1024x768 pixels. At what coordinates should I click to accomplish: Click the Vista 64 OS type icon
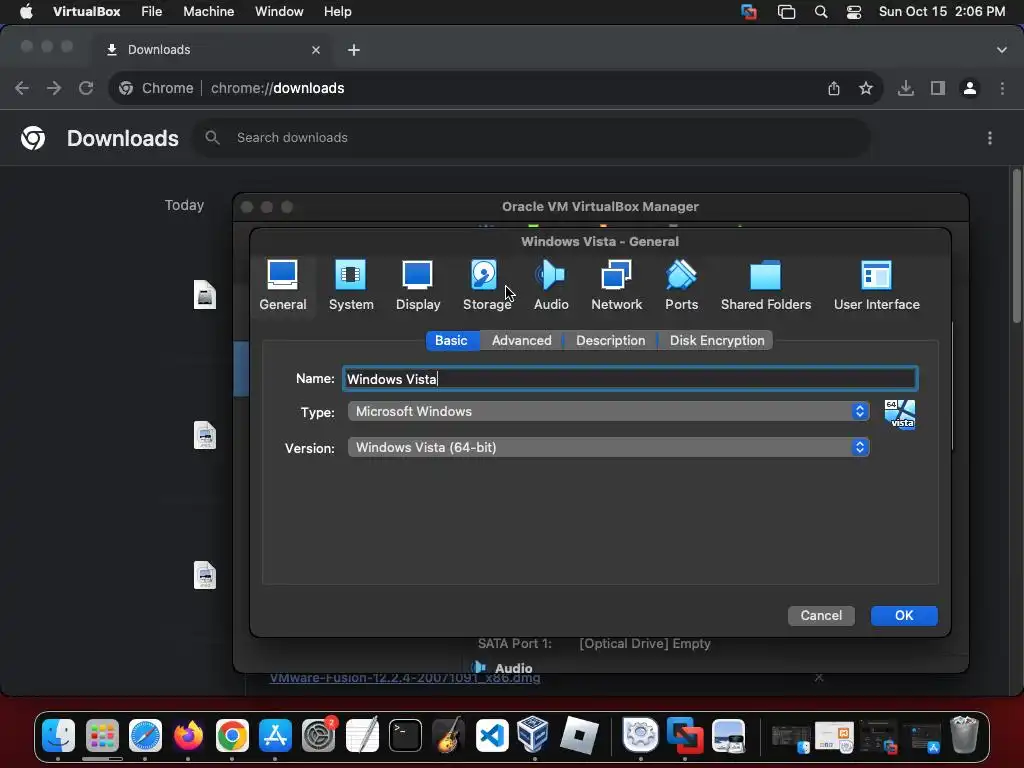tap(900, 414)
